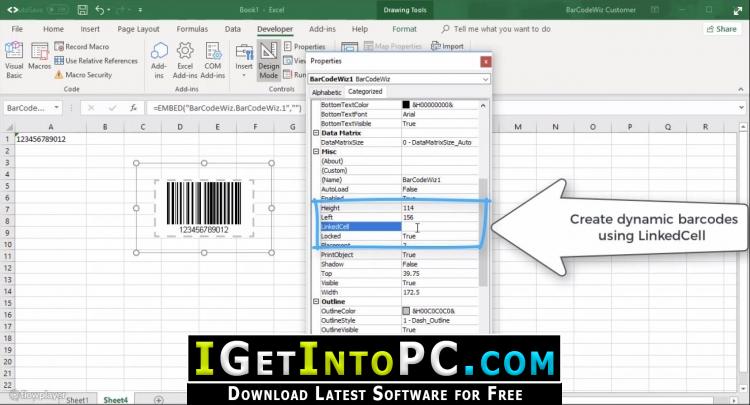The width and height of the screenshot is (750, 405).
Task: Switch to the Data ribbon tab
Action: (x=232, y=29)
